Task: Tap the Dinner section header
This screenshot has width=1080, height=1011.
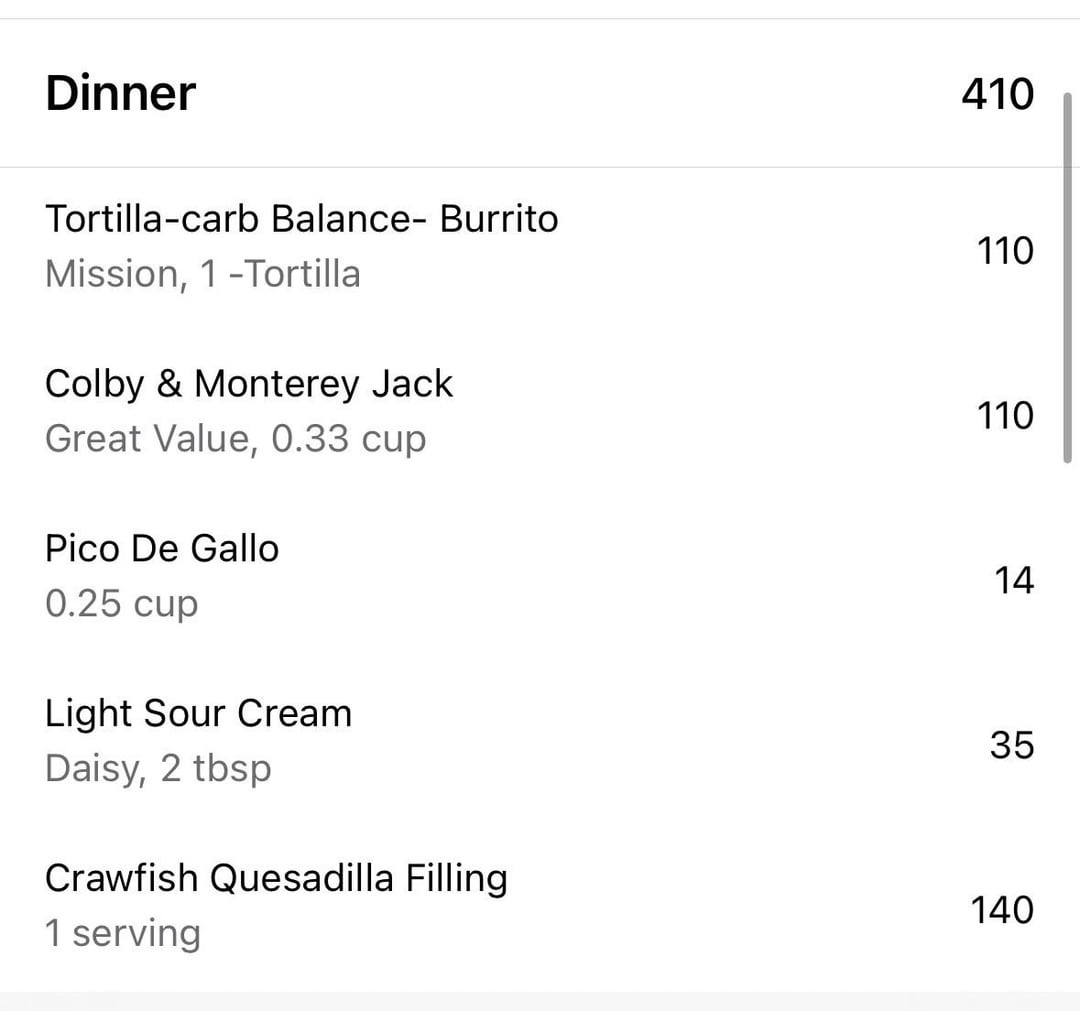Action: tap(121, 93)
